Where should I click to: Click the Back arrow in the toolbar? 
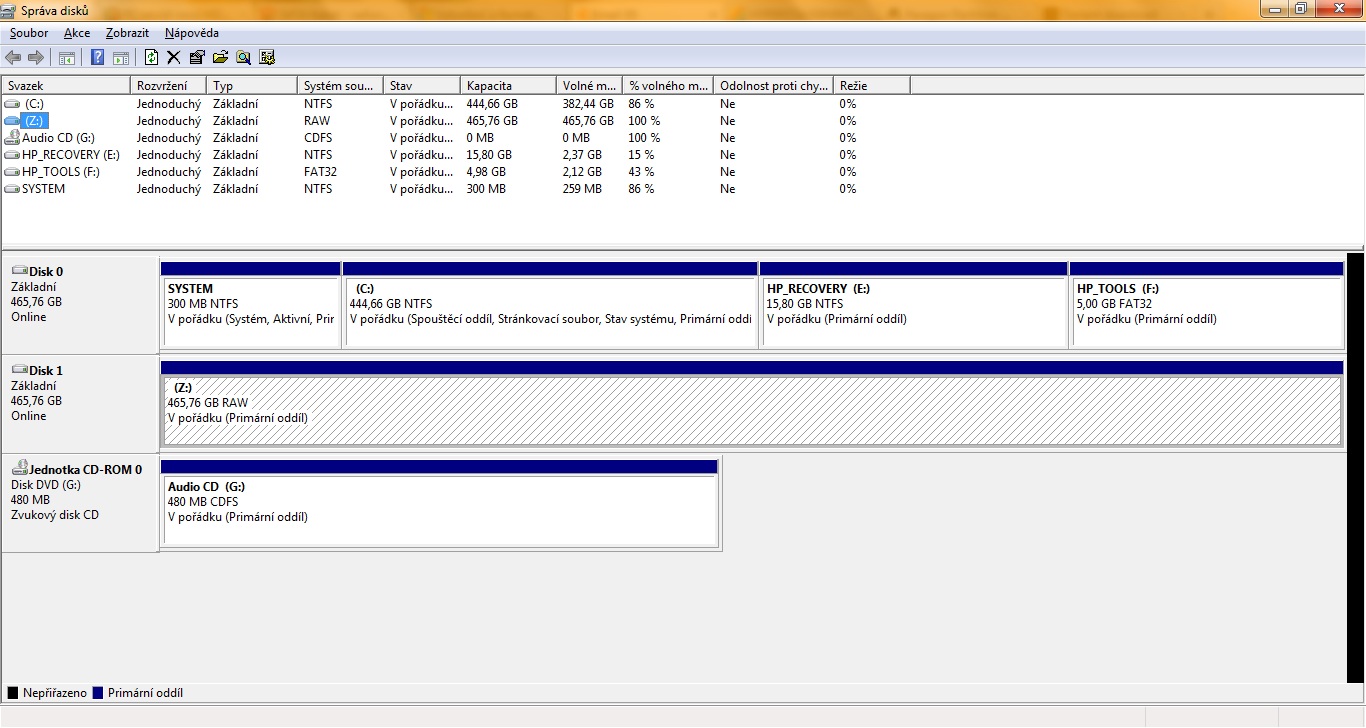pos(13,58)
